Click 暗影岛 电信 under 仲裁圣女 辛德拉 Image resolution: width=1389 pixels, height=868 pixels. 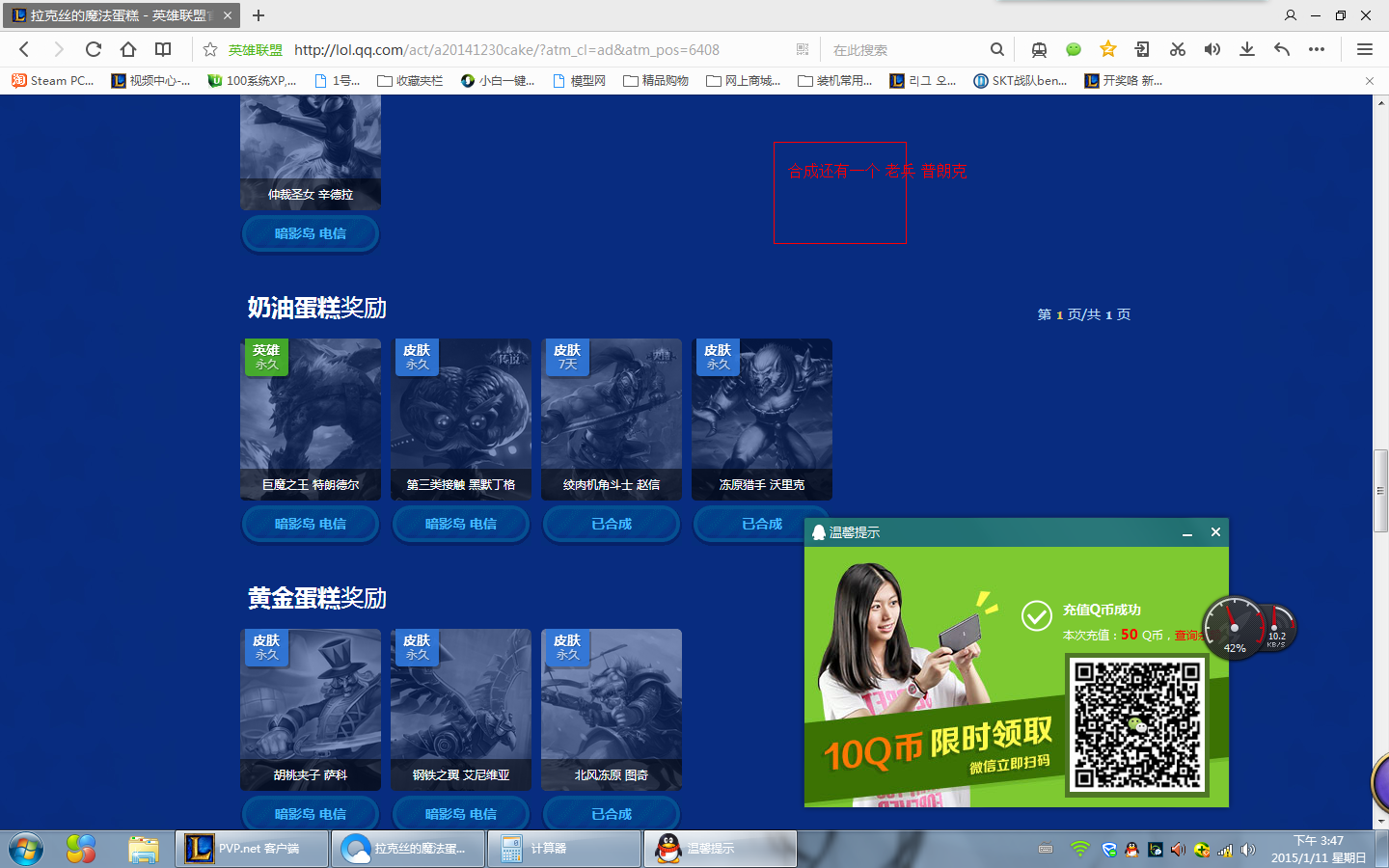click(x=310, y=233)
